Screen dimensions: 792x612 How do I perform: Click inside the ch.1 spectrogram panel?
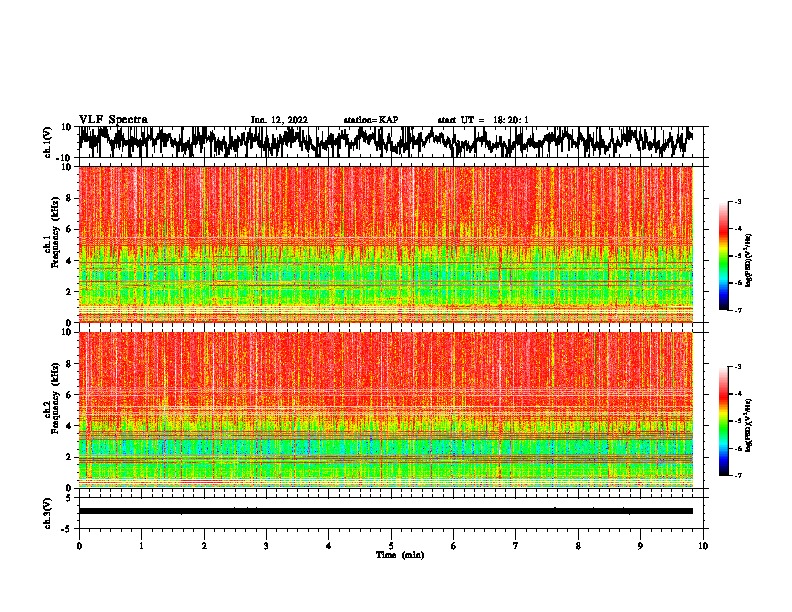click(386, 244)
